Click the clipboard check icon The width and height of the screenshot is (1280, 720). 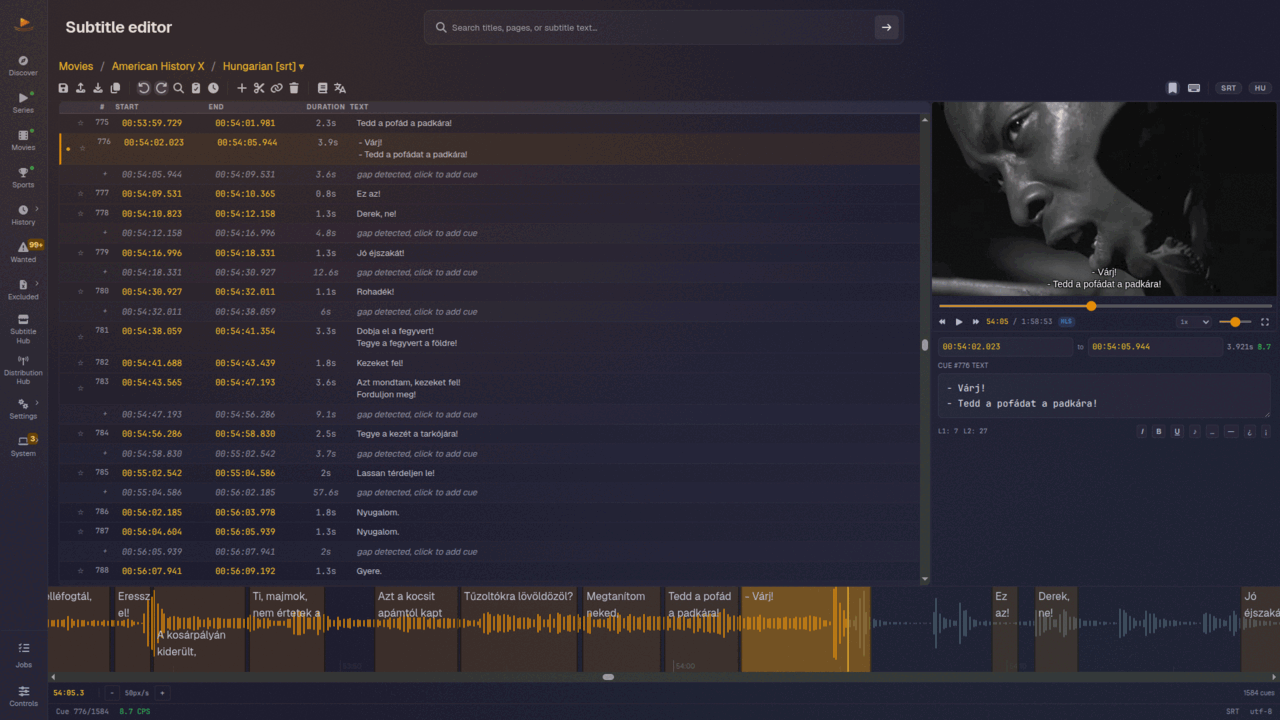pos(196,88)
